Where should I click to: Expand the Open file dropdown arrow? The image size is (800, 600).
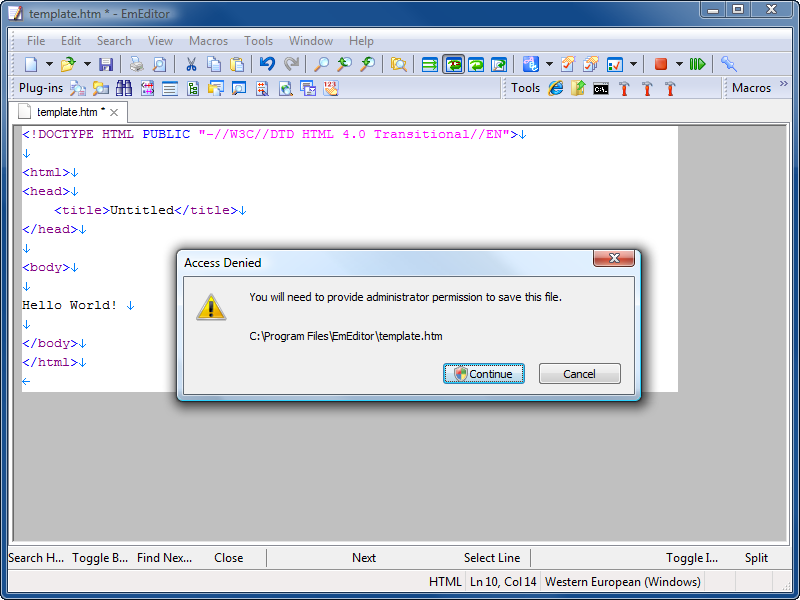(87, 64)
